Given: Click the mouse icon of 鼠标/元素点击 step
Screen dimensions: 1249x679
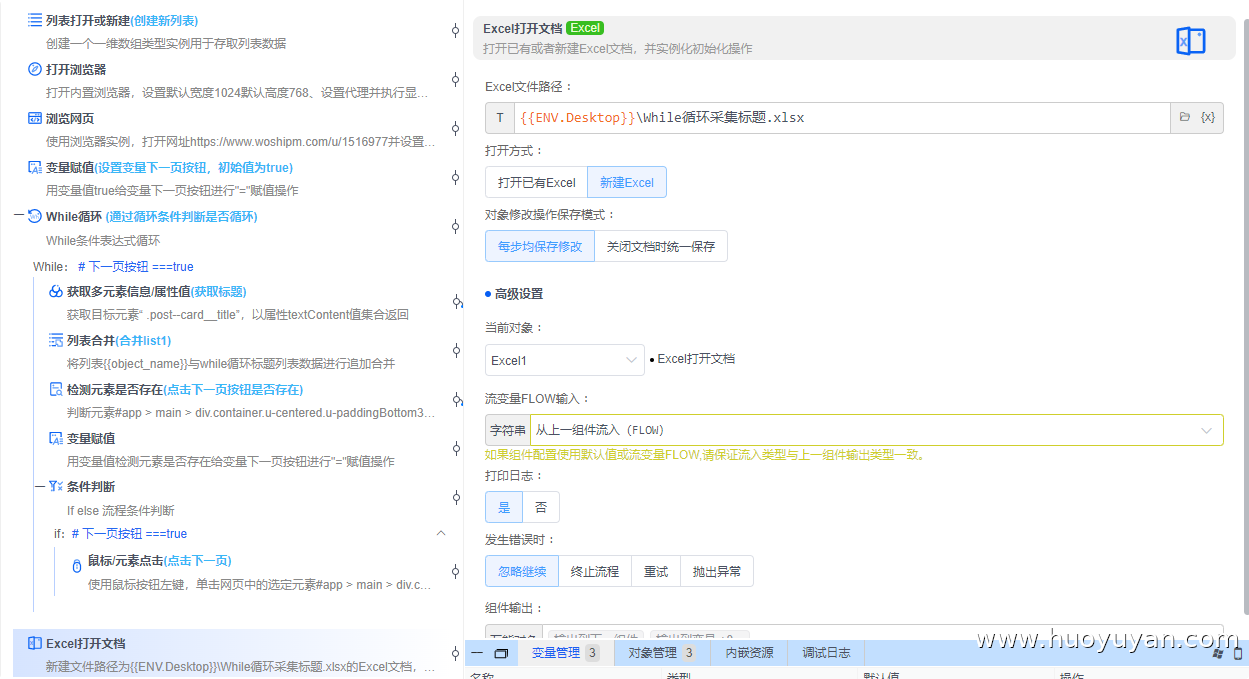Looking at the screenshot, I should click(x=77, y=565).
